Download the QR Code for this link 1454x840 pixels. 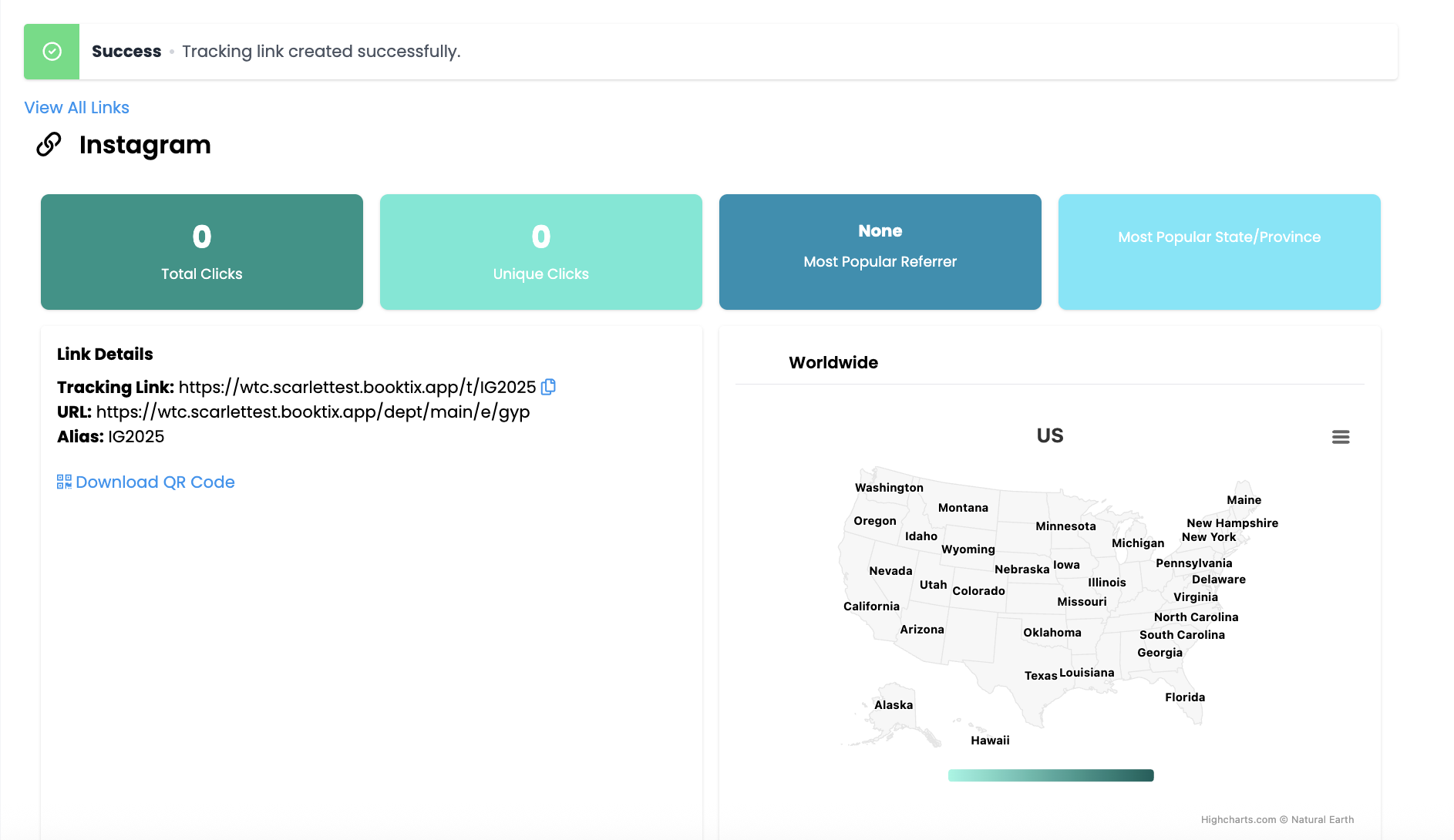tap(154, 482)
